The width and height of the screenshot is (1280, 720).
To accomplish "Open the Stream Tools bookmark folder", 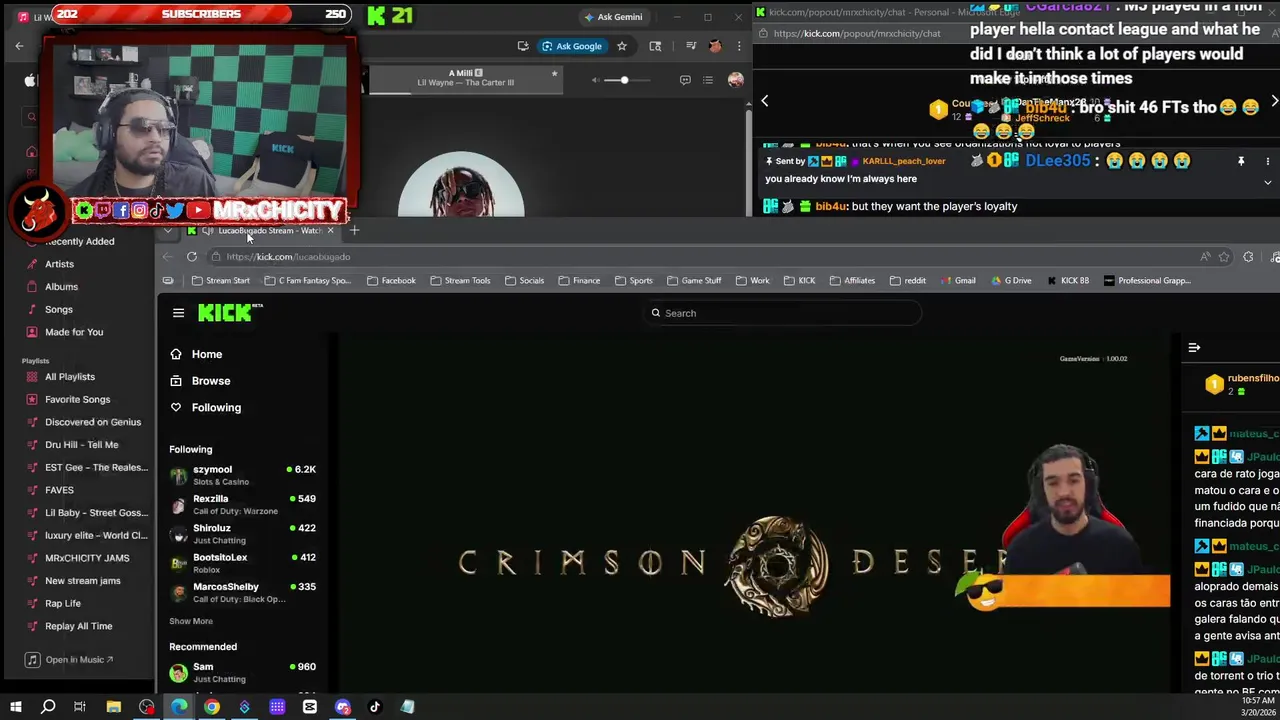I will [460, 281].
